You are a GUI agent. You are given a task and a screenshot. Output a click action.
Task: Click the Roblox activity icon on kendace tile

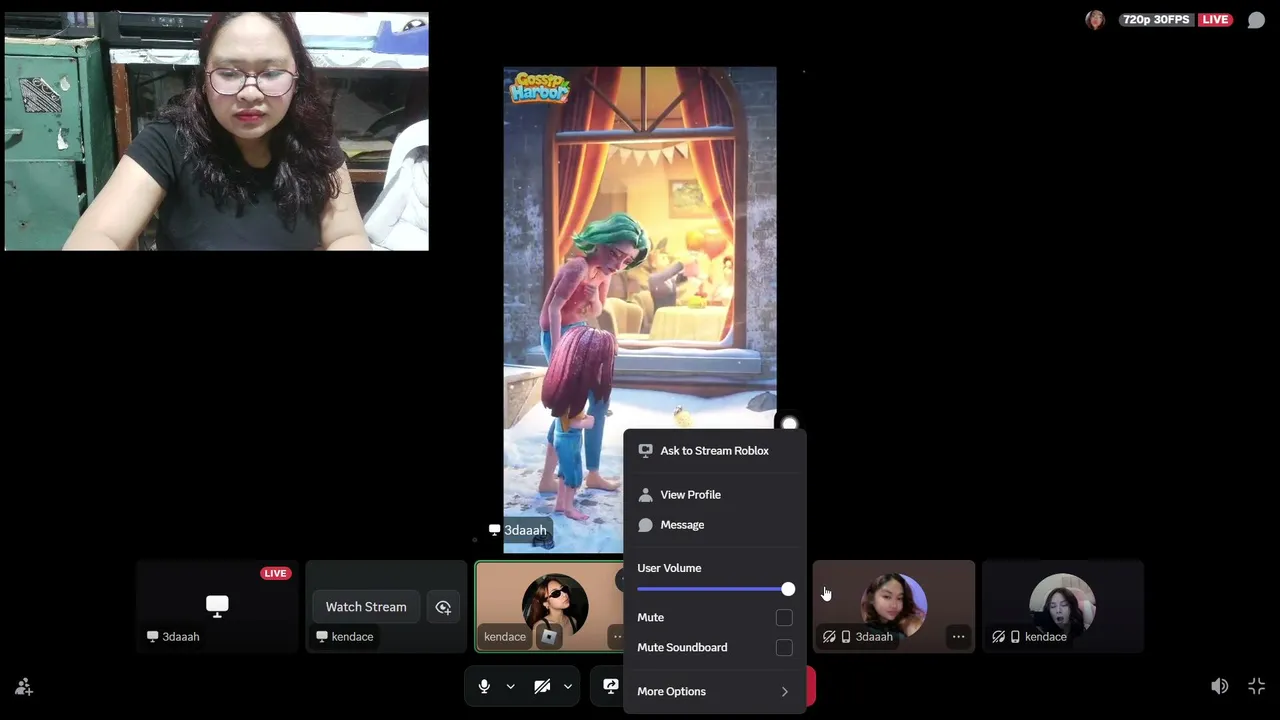click(549, 636)
